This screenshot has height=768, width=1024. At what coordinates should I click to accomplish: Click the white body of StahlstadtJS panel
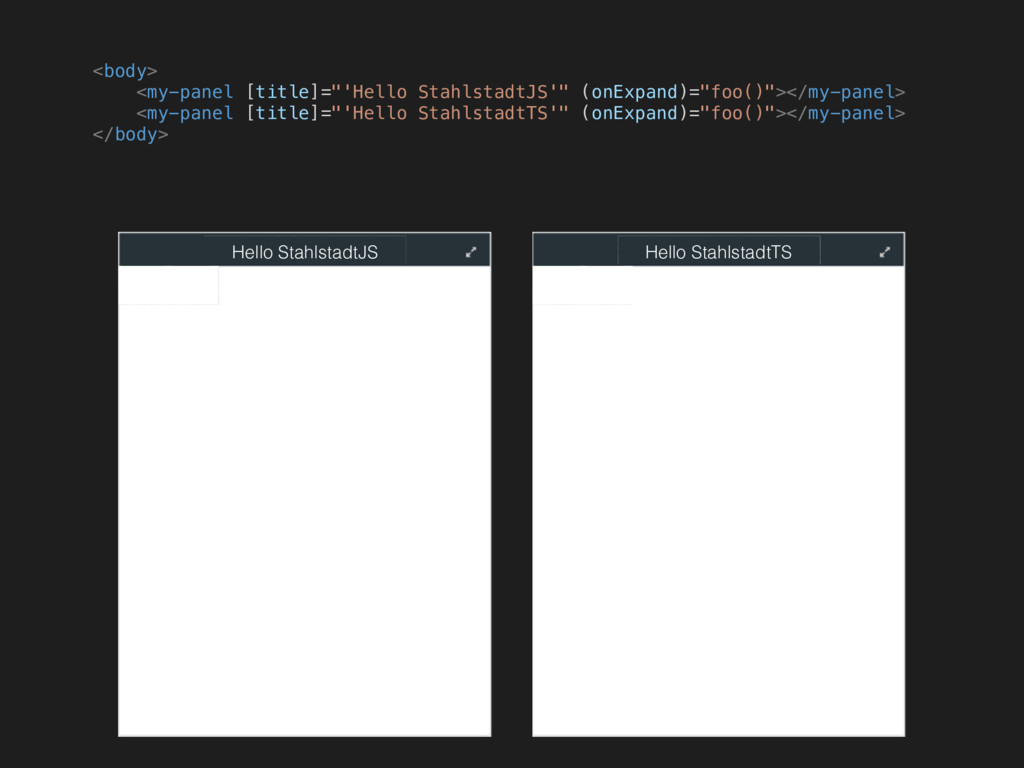click(x=304, y=501)
